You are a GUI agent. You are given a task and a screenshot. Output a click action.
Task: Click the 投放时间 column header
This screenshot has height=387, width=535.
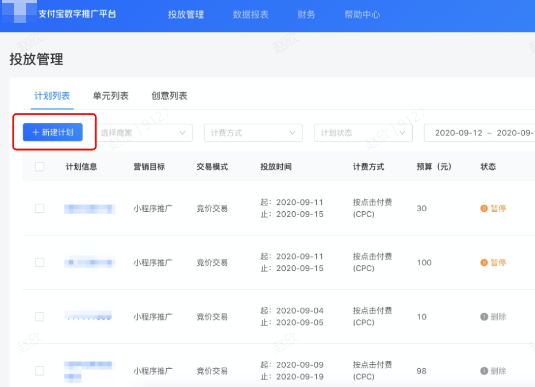coord(276,167)
